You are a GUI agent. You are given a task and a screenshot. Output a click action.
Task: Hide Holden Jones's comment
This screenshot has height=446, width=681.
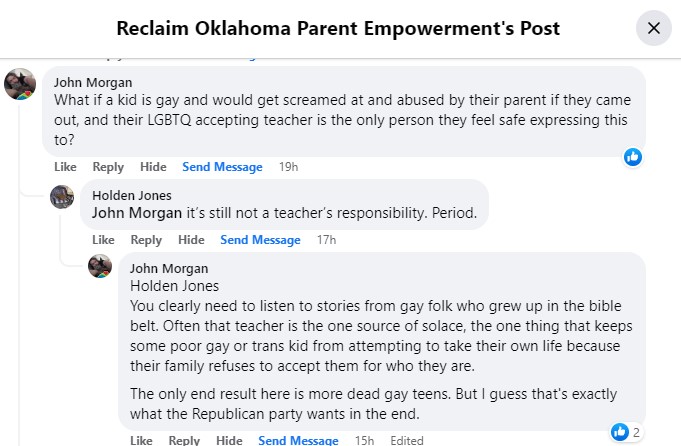(191, 240)
